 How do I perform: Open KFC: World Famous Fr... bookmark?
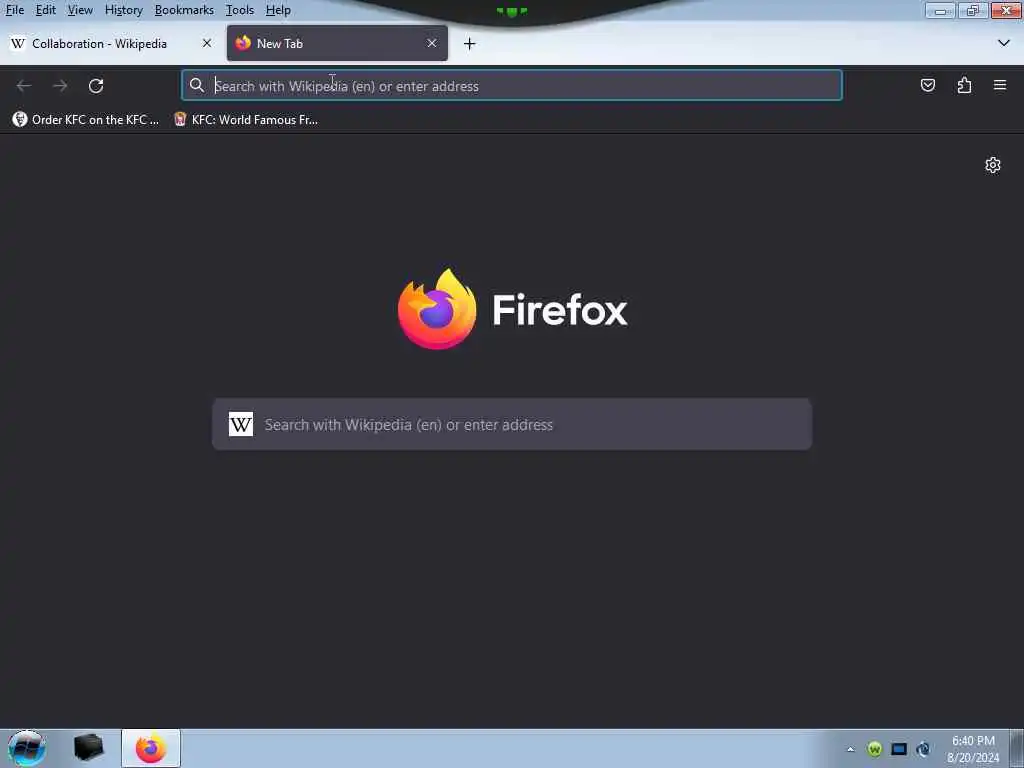coord(246,120)
